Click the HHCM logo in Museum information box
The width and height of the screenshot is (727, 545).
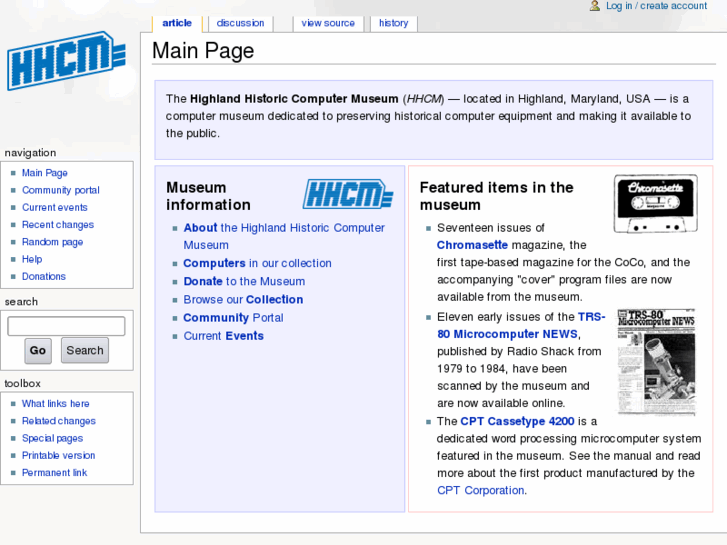(348, 194)
